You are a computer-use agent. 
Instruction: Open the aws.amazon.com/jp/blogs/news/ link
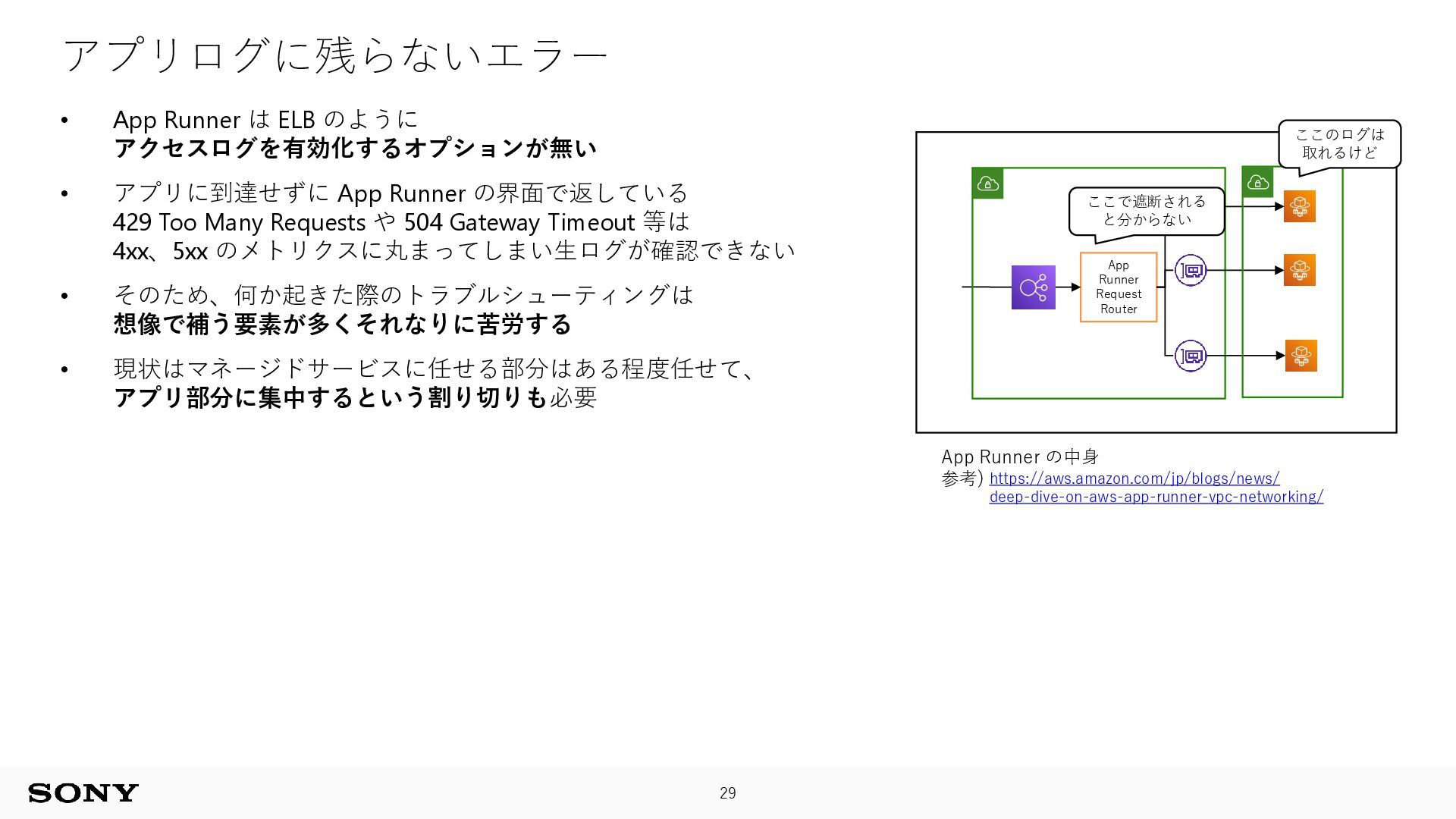[1134, 479]
